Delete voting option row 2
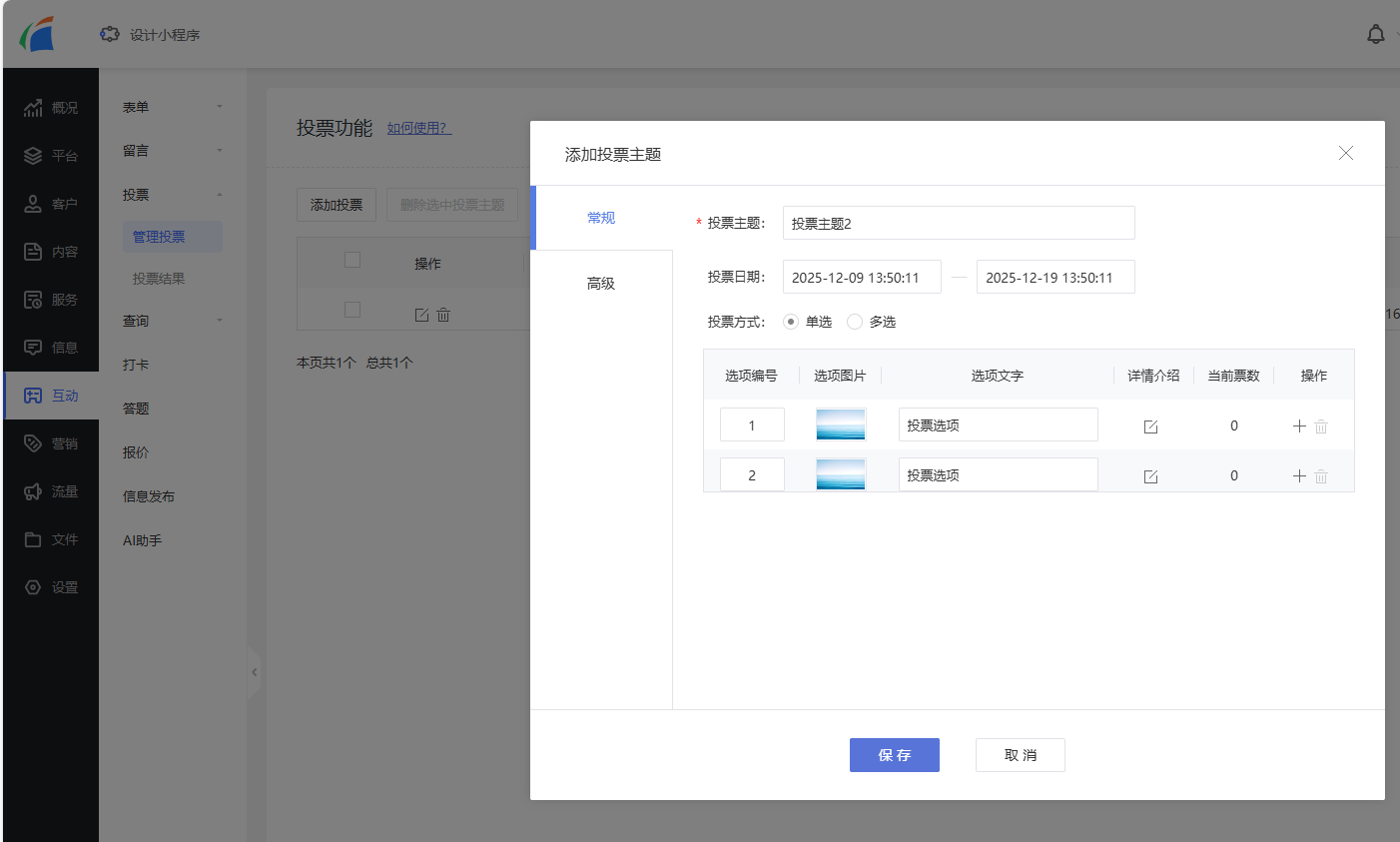 pos(1321,476)
